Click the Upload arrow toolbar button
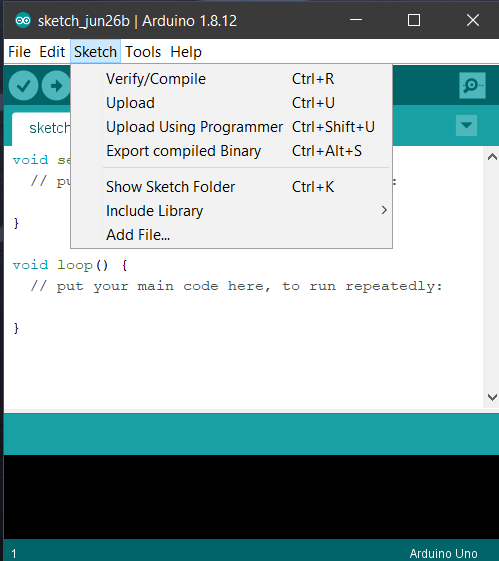 tap(56, 86)
